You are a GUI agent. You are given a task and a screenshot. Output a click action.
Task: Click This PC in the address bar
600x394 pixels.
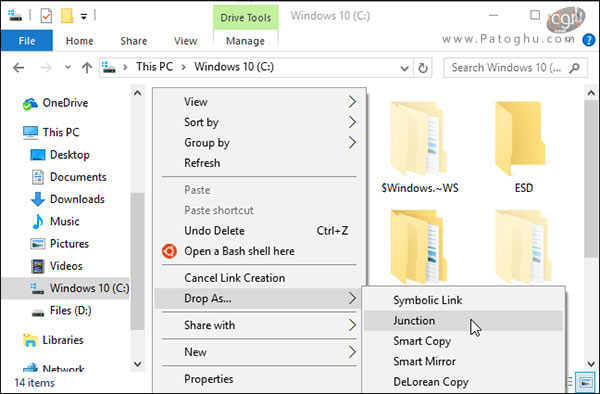coord(155,67)
